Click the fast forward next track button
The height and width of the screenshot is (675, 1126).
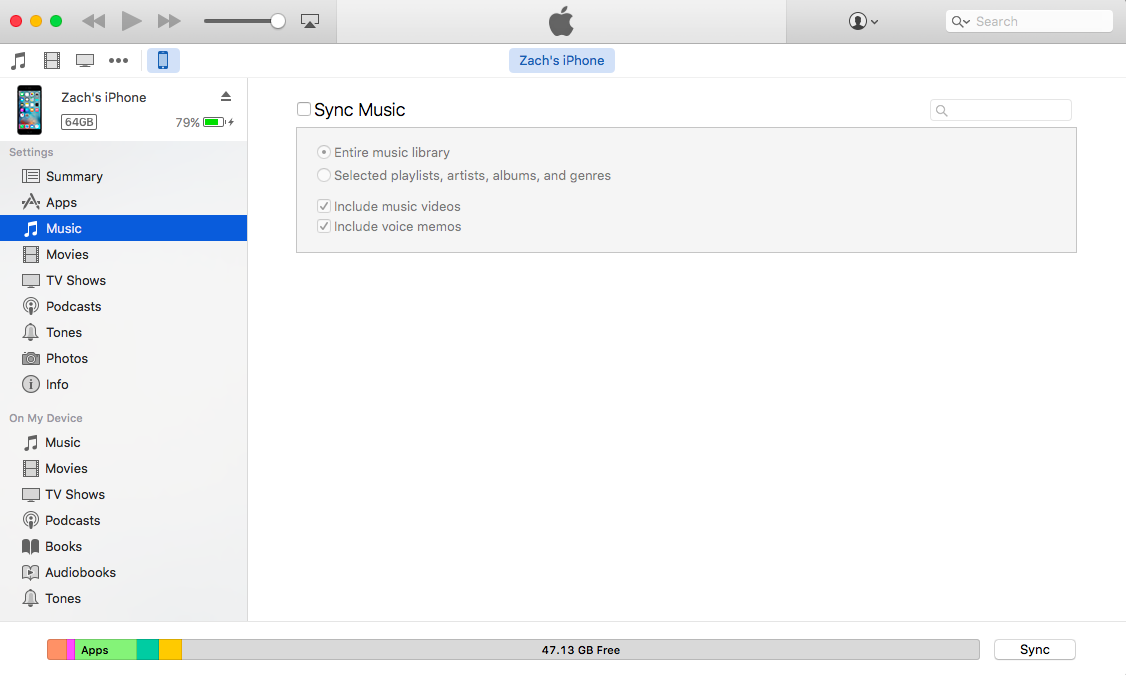[x=169, y=21]
